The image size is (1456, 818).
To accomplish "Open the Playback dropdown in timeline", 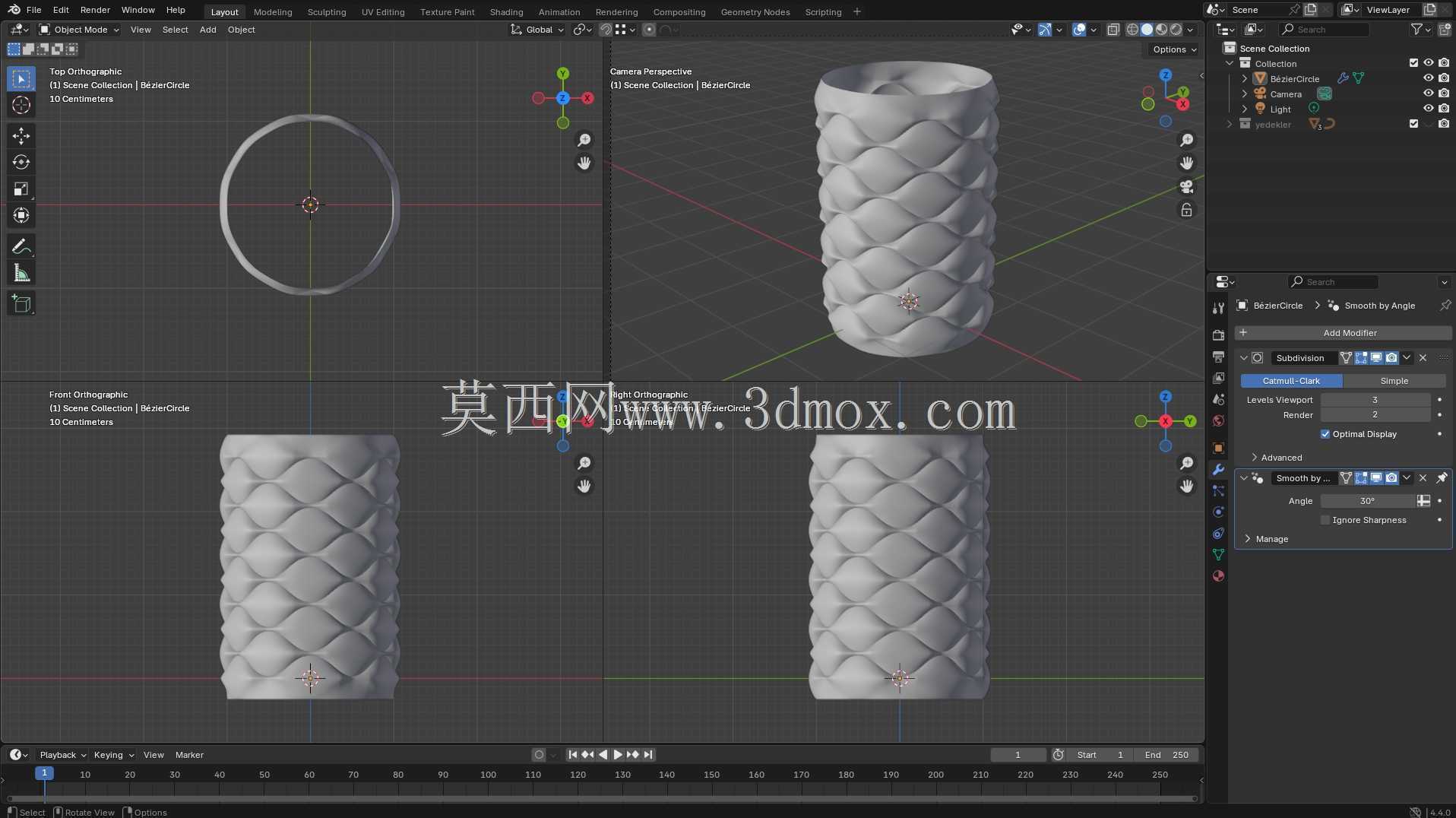I will (62, 755).
